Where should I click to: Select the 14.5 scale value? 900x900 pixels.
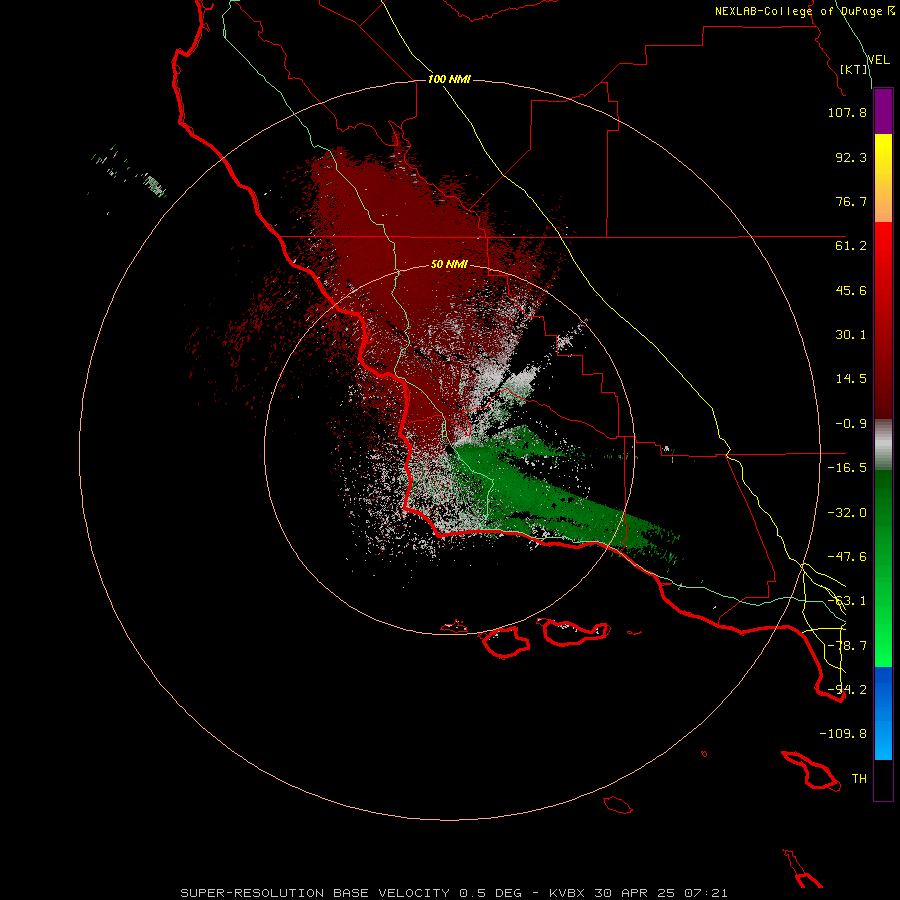tap(851, 379)
